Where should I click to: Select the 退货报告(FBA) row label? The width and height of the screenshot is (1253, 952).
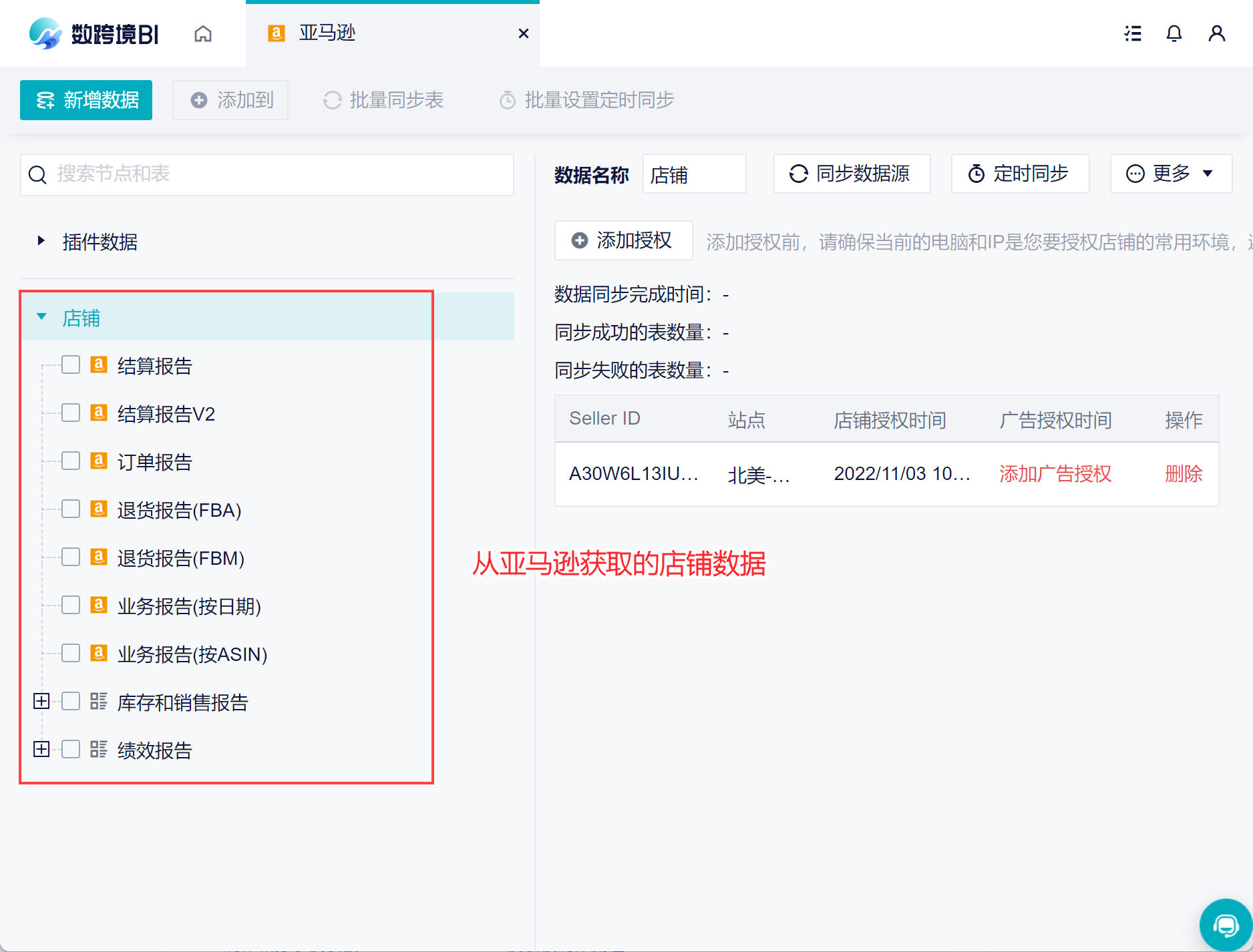(179, 510)
